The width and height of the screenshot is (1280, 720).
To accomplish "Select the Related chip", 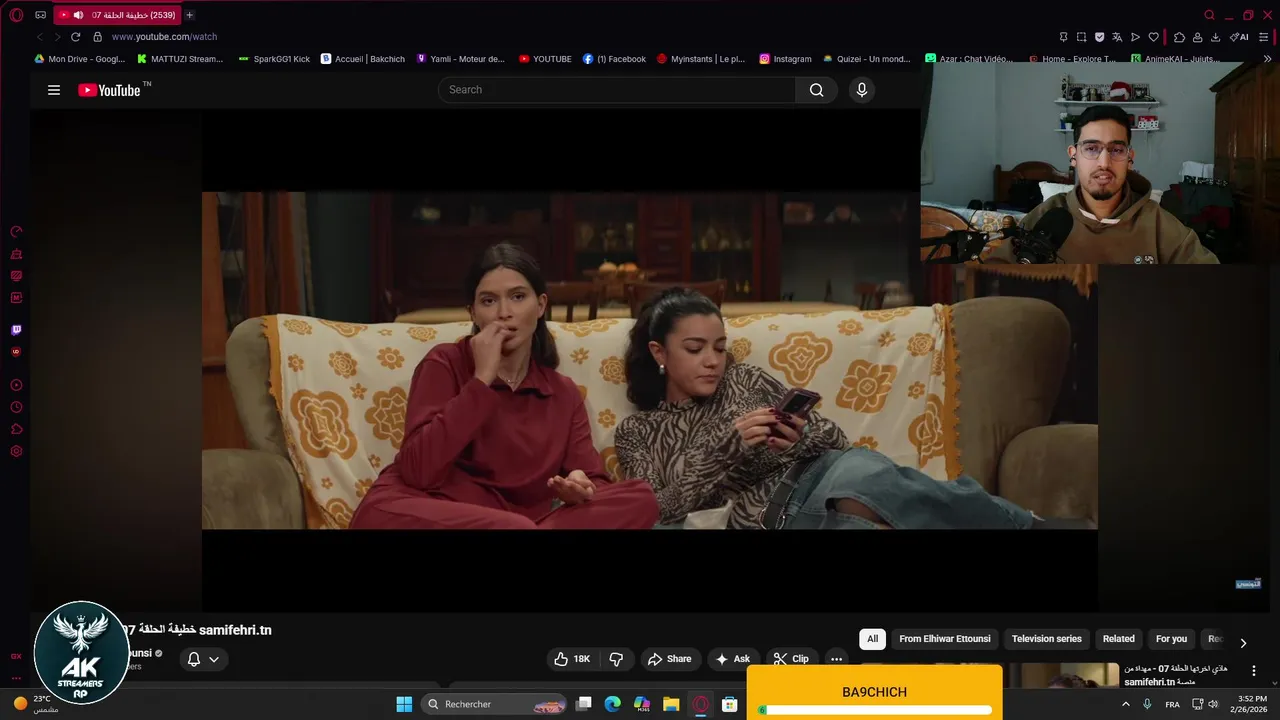I will coord(1119,639).
